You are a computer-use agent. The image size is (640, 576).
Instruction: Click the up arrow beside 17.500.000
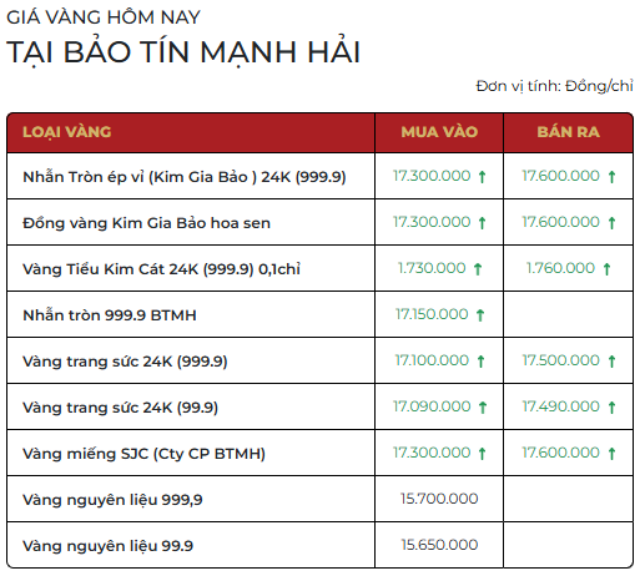[x=611, y=361]
